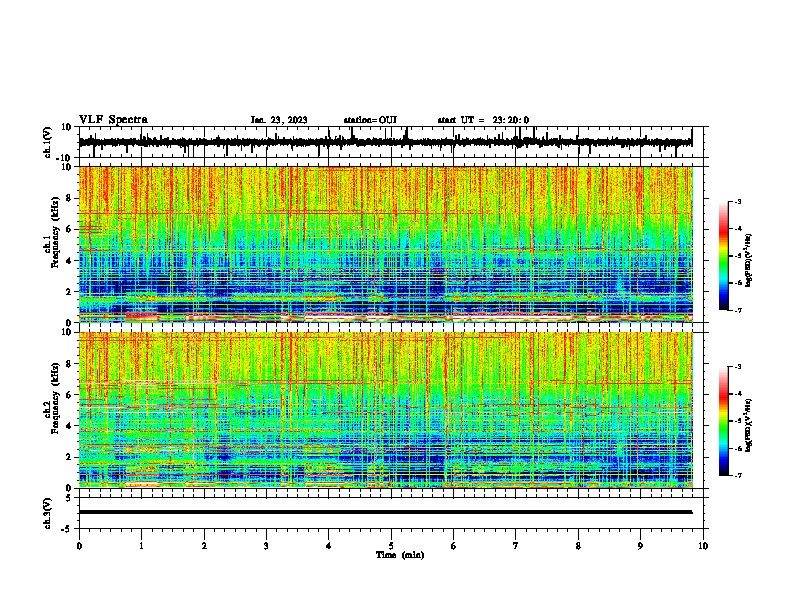Click the "8" tick on the time axis
This screenshot has width=792, height=612.
click(x=578, y=546)
